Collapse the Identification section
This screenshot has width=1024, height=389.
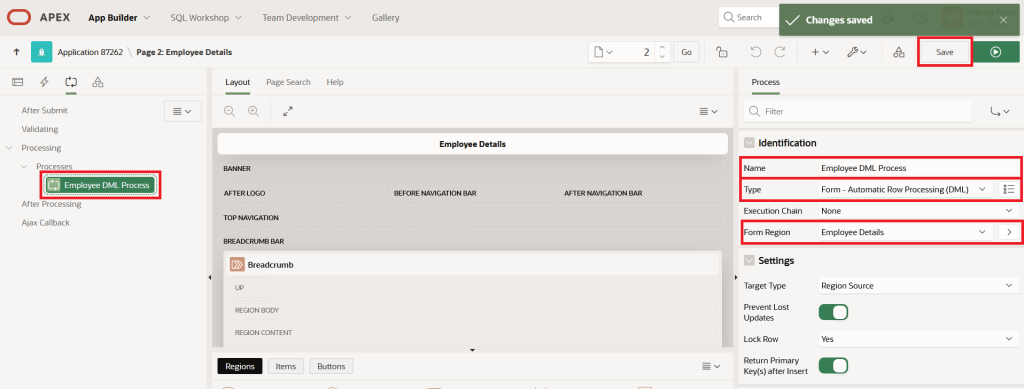pyautogui.click(x=749, y=142)
